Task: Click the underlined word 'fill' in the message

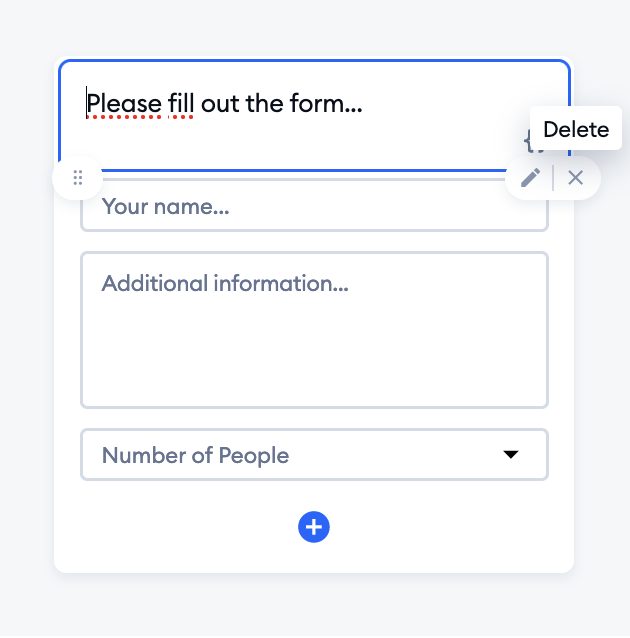Action: pos(181,104)
